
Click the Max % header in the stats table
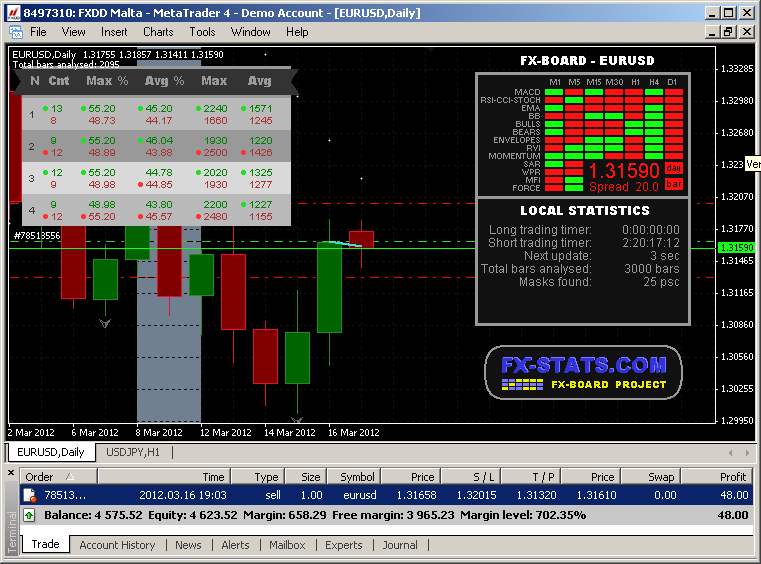pos(107,81)
